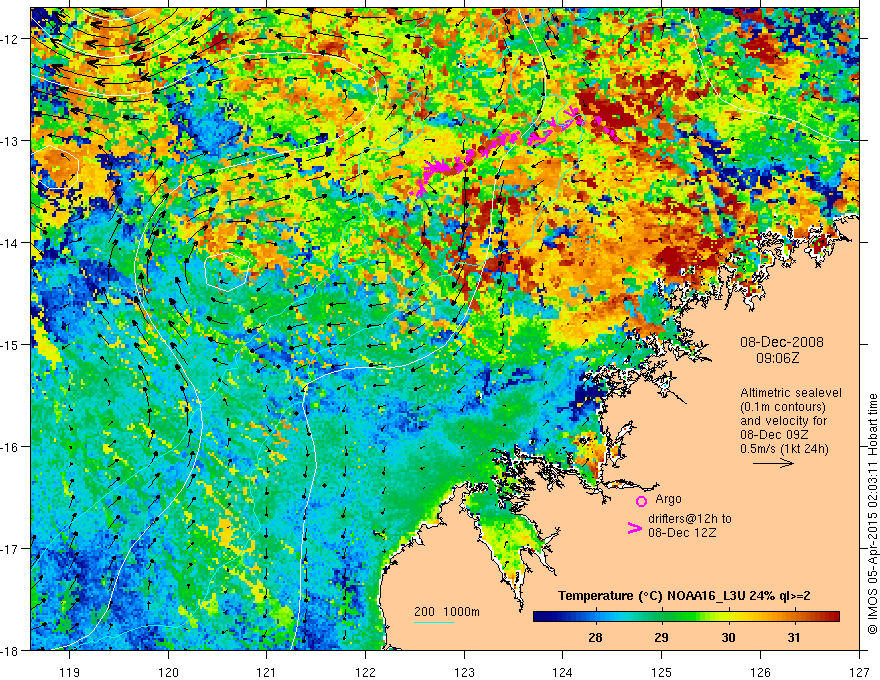Image resolution: width=880 pixels, height=680 pixels.
Task: Click the longitude 122 axis label
Action: point(365,672)
